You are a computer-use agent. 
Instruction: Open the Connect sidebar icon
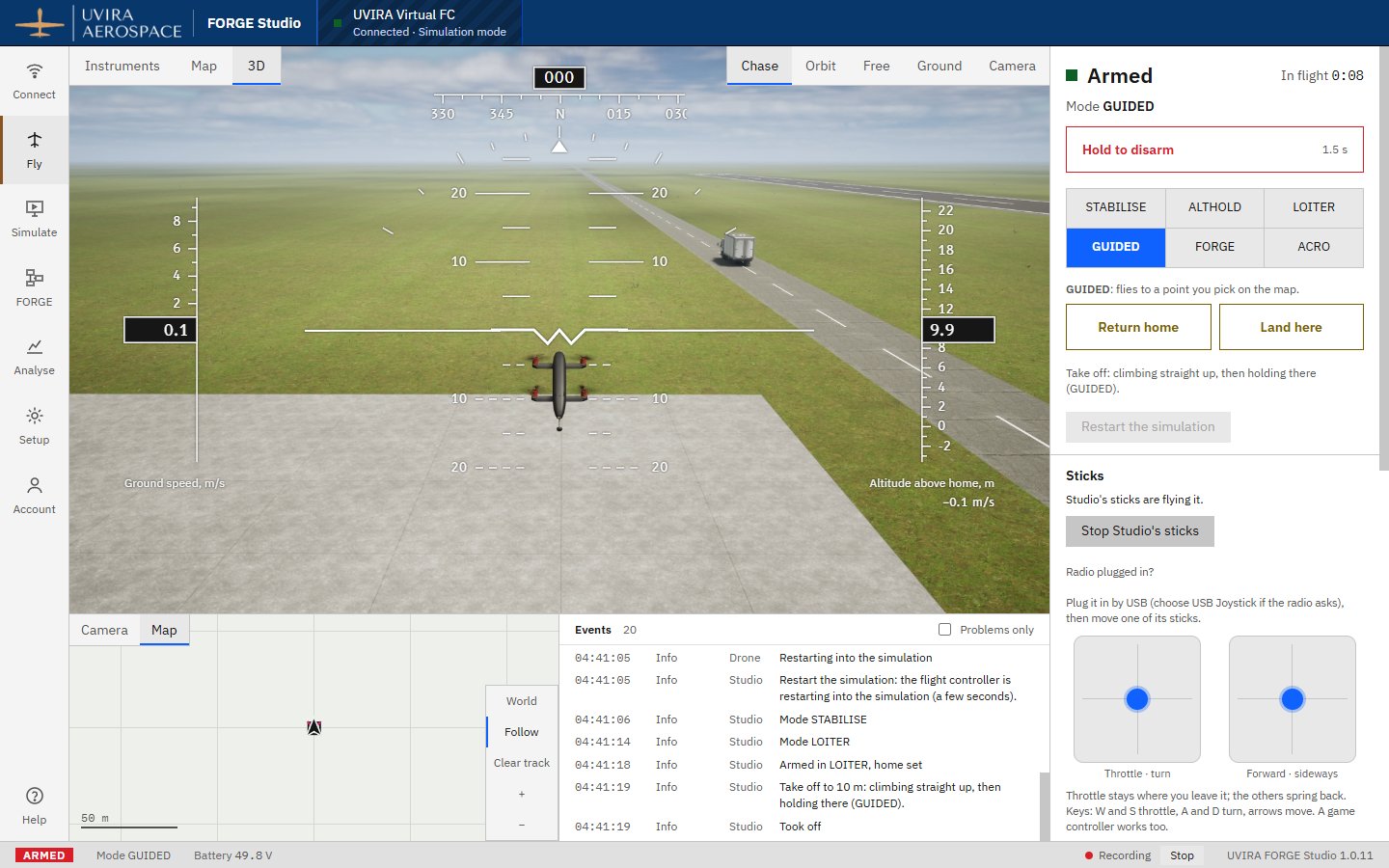coord(34,81)
